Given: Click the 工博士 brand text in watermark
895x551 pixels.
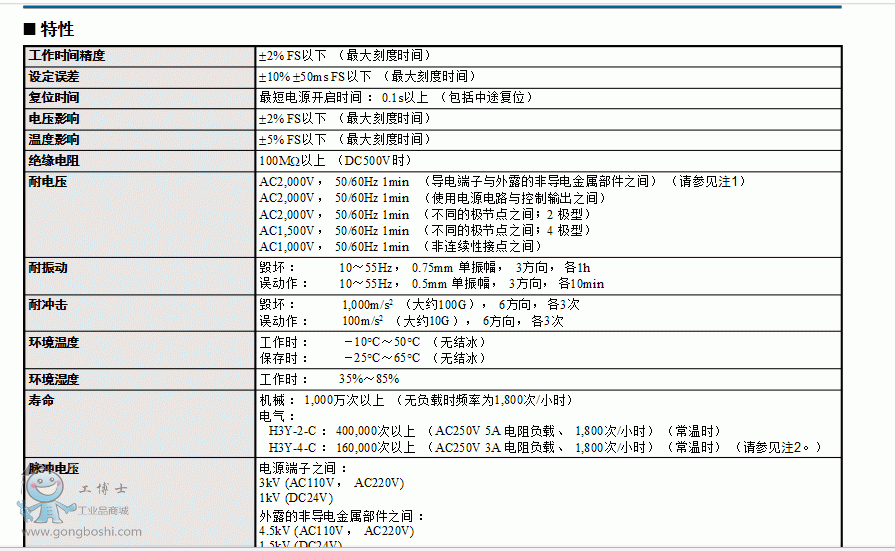Looking at the screenshot, I should coord(102,490).
